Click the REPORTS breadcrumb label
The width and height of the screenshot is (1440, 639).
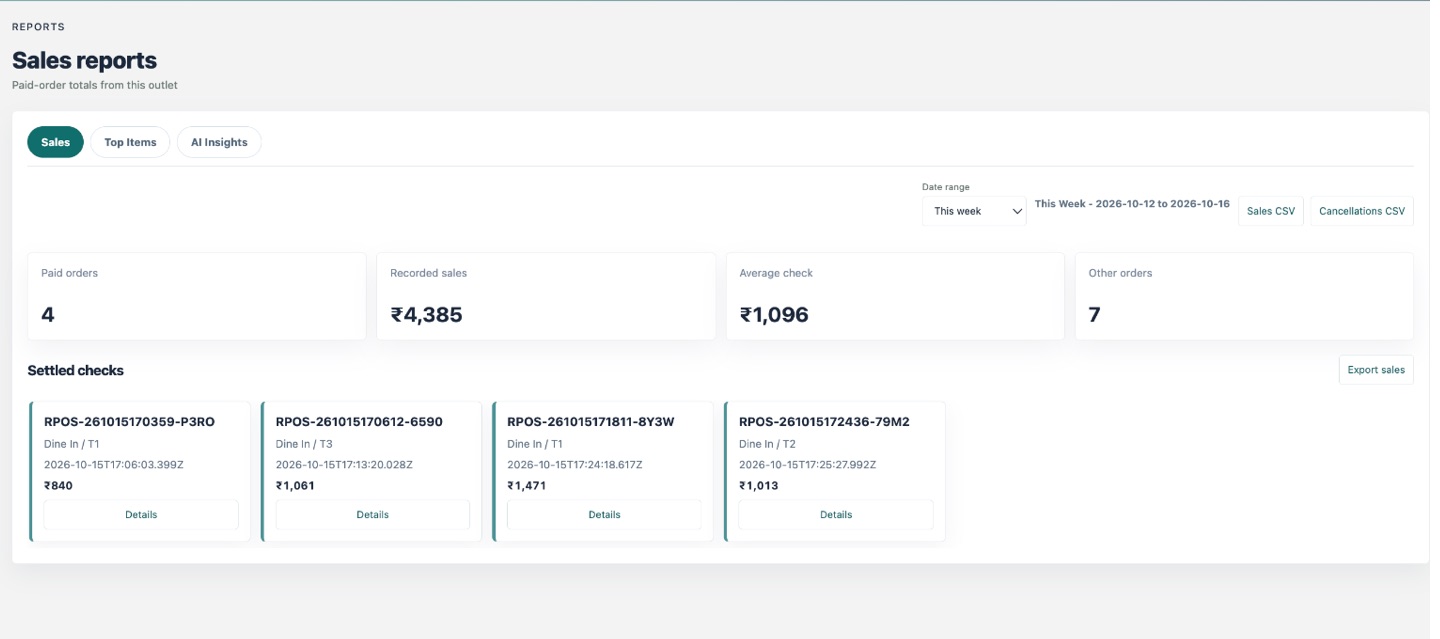coord(38,27)
